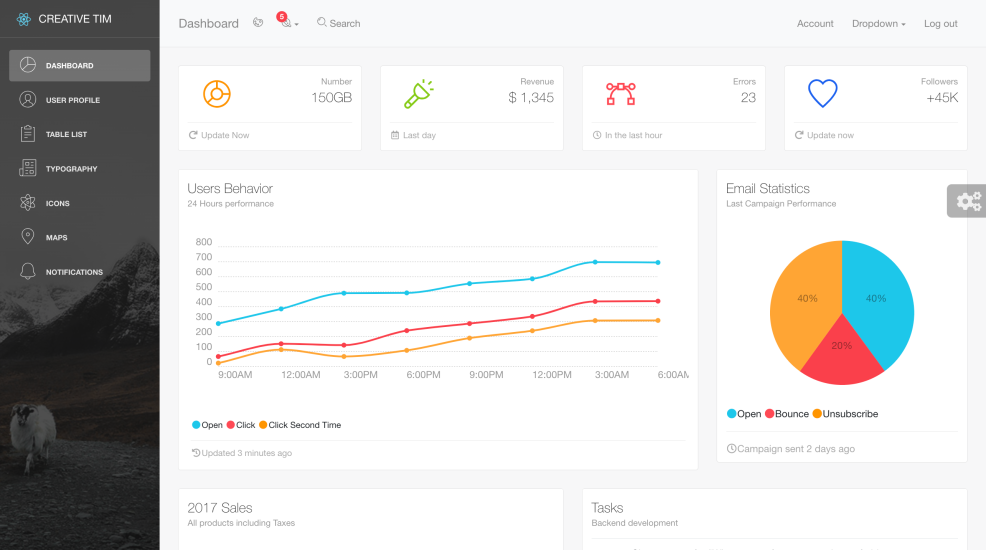986x550 pixels.
Task: Click the Log out link
Action: coord(940,24)
